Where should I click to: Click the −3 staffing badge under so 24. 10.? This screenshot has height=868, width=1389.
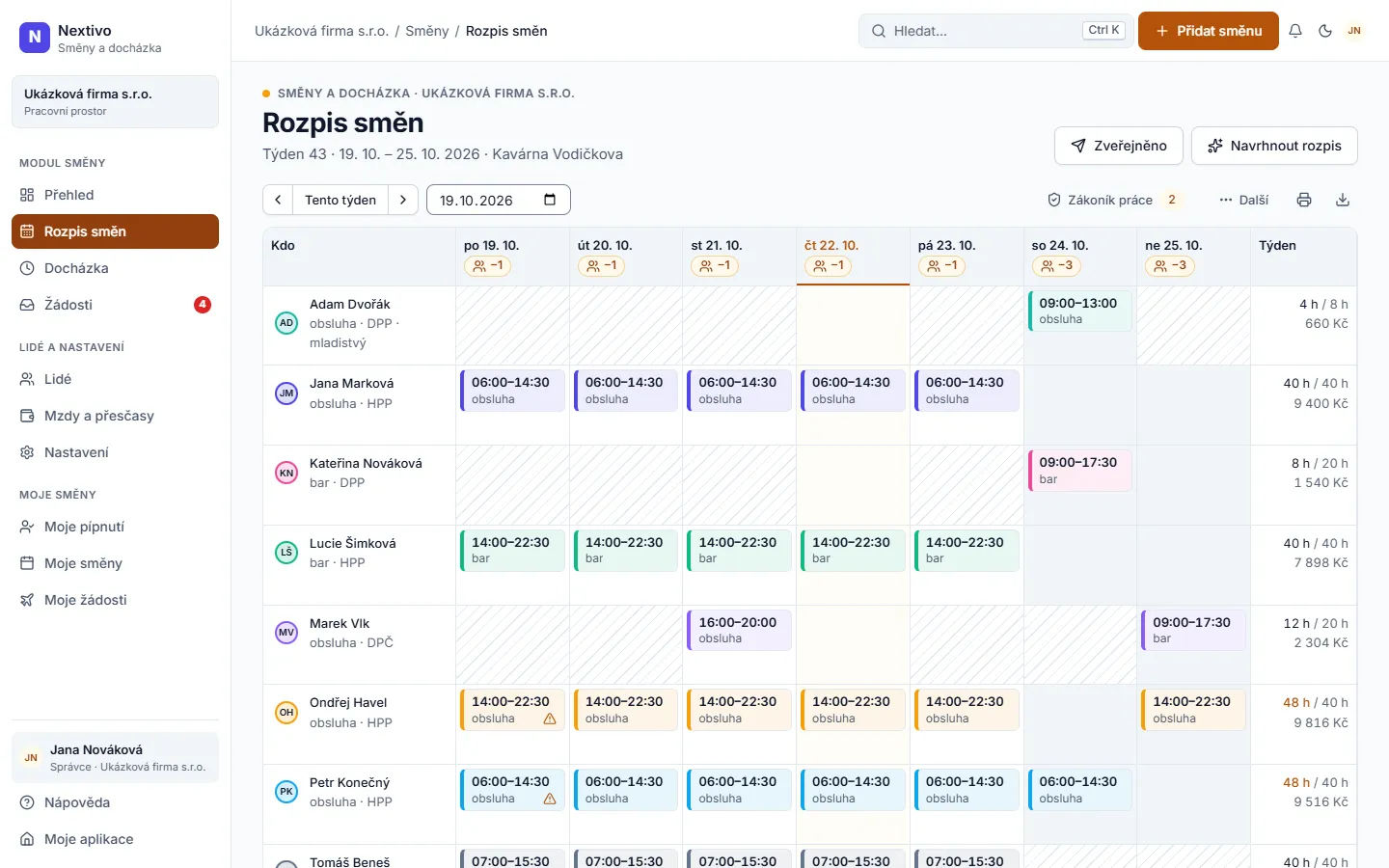(1057, 265)
